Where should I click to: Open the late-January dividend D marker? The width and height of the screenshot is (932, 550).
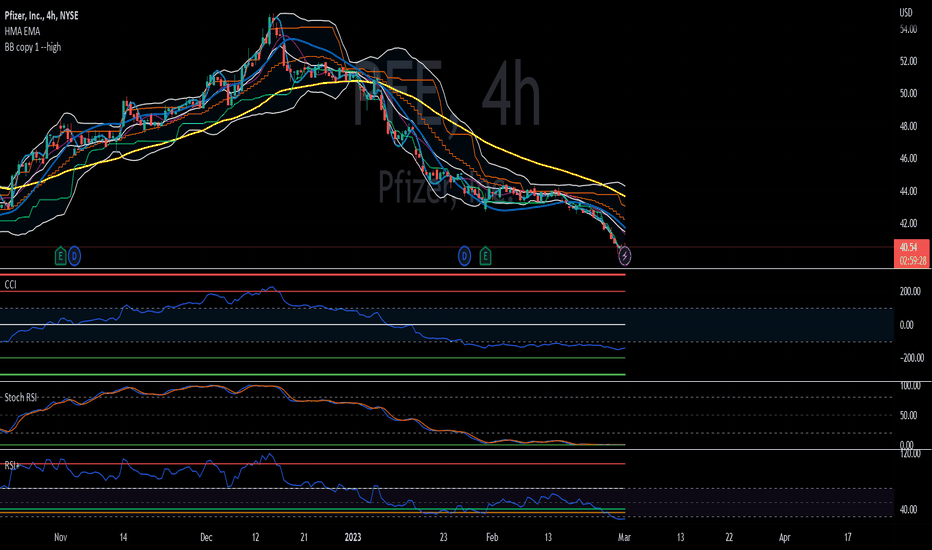pos(464,257)
